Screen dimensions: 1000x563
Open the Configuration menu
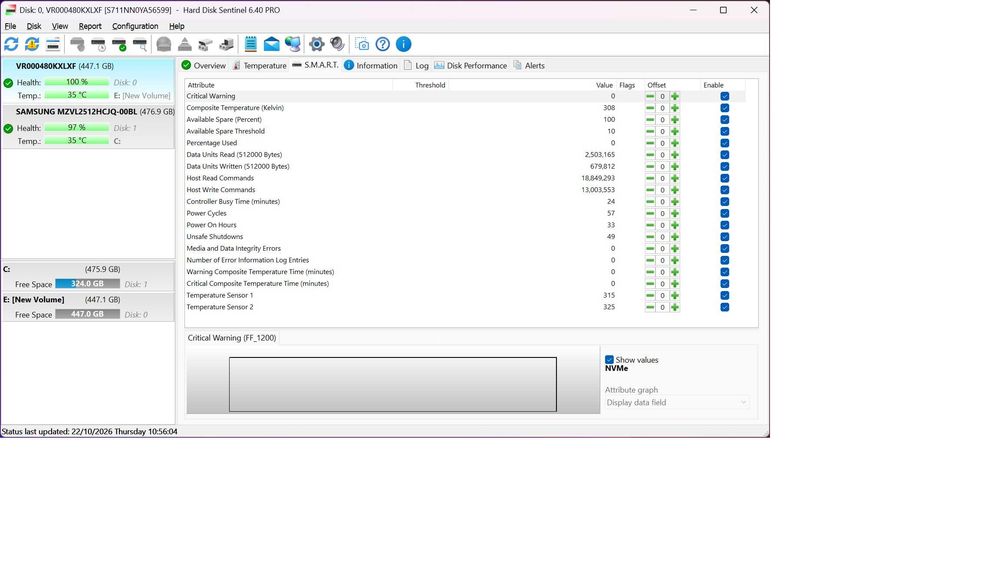tap(135, 26)
